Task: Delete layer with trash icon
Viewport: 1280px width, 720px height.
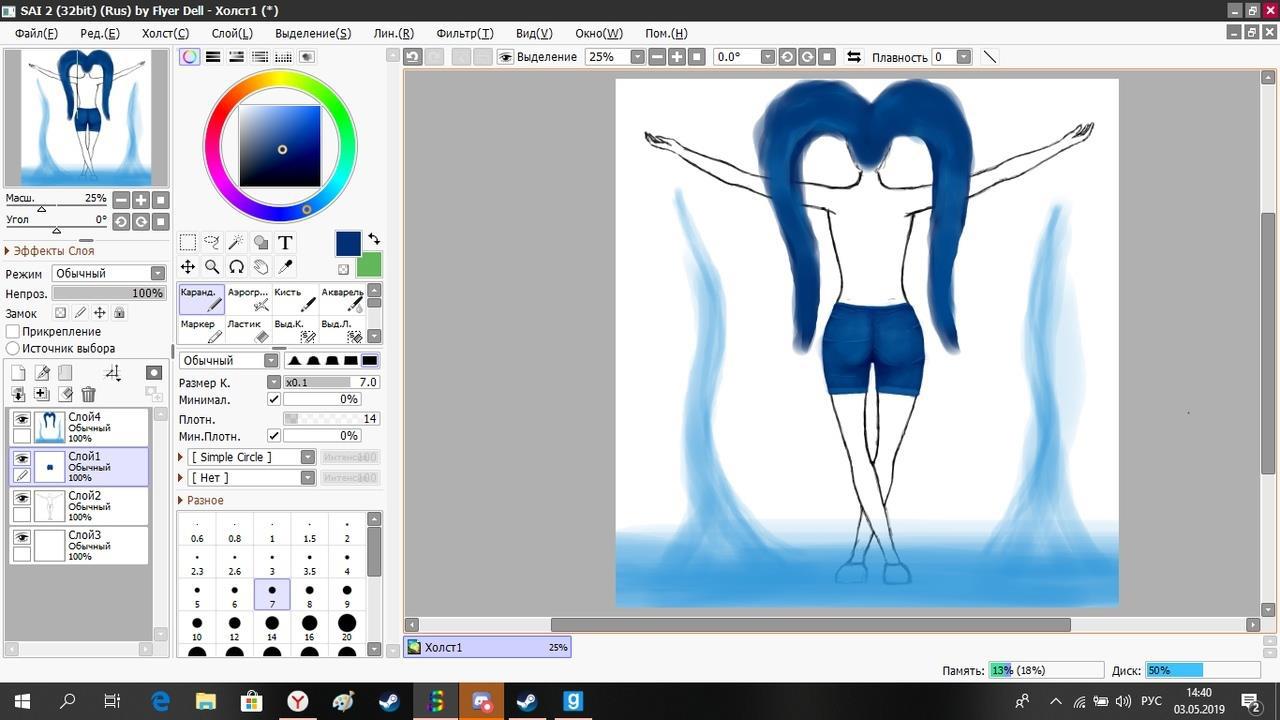Action: 88,395
